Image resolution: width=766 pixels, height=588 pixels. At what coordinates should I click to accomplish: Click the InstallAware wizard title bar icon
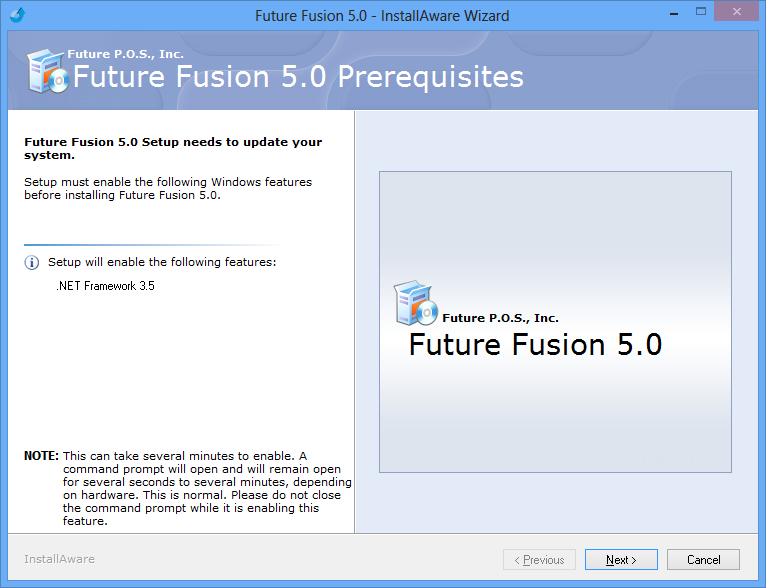click(18, 15)
